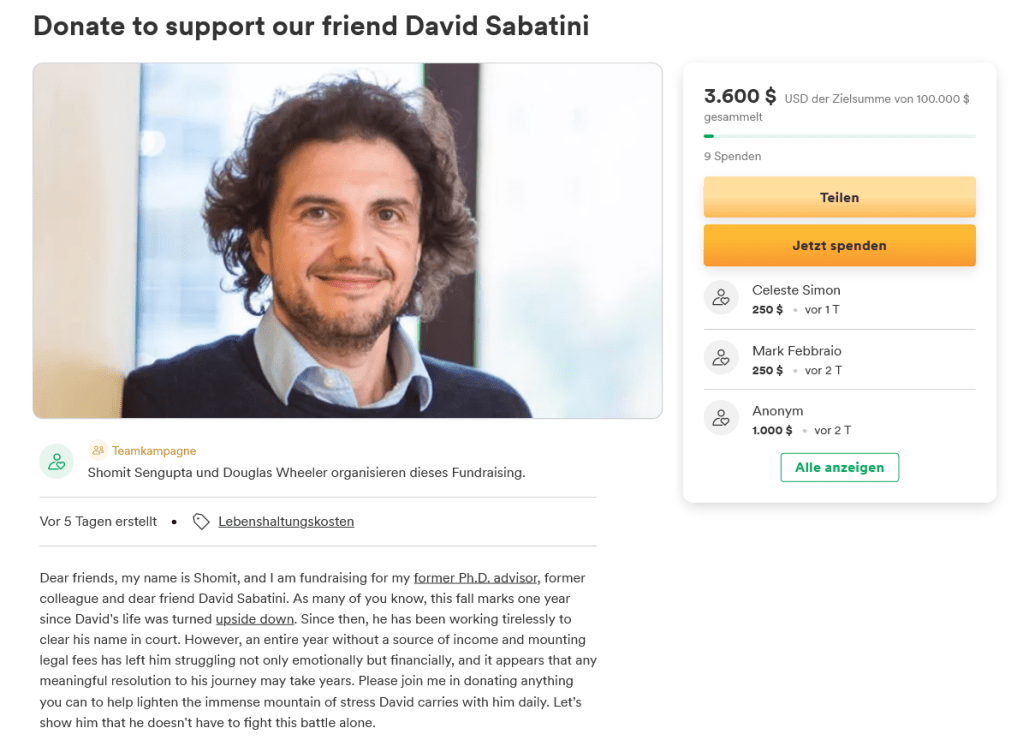Click the Mark Febbraio donor name
This screenshot has width=1023, height=740.
(x=797, y=351)
